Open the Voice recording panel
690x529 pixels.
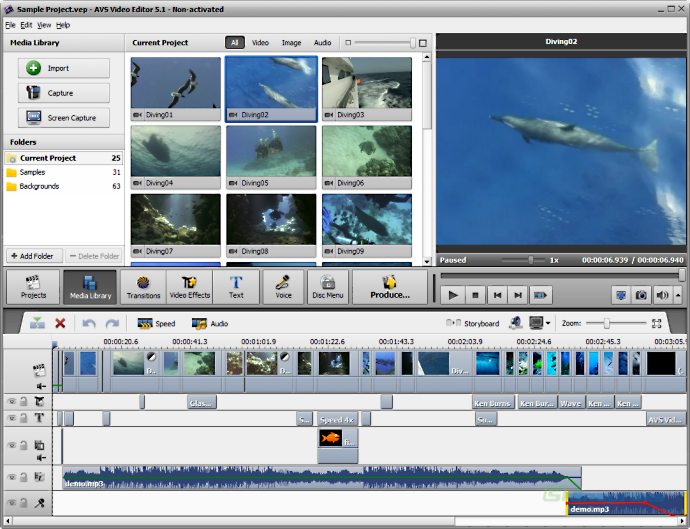(283, 287)
